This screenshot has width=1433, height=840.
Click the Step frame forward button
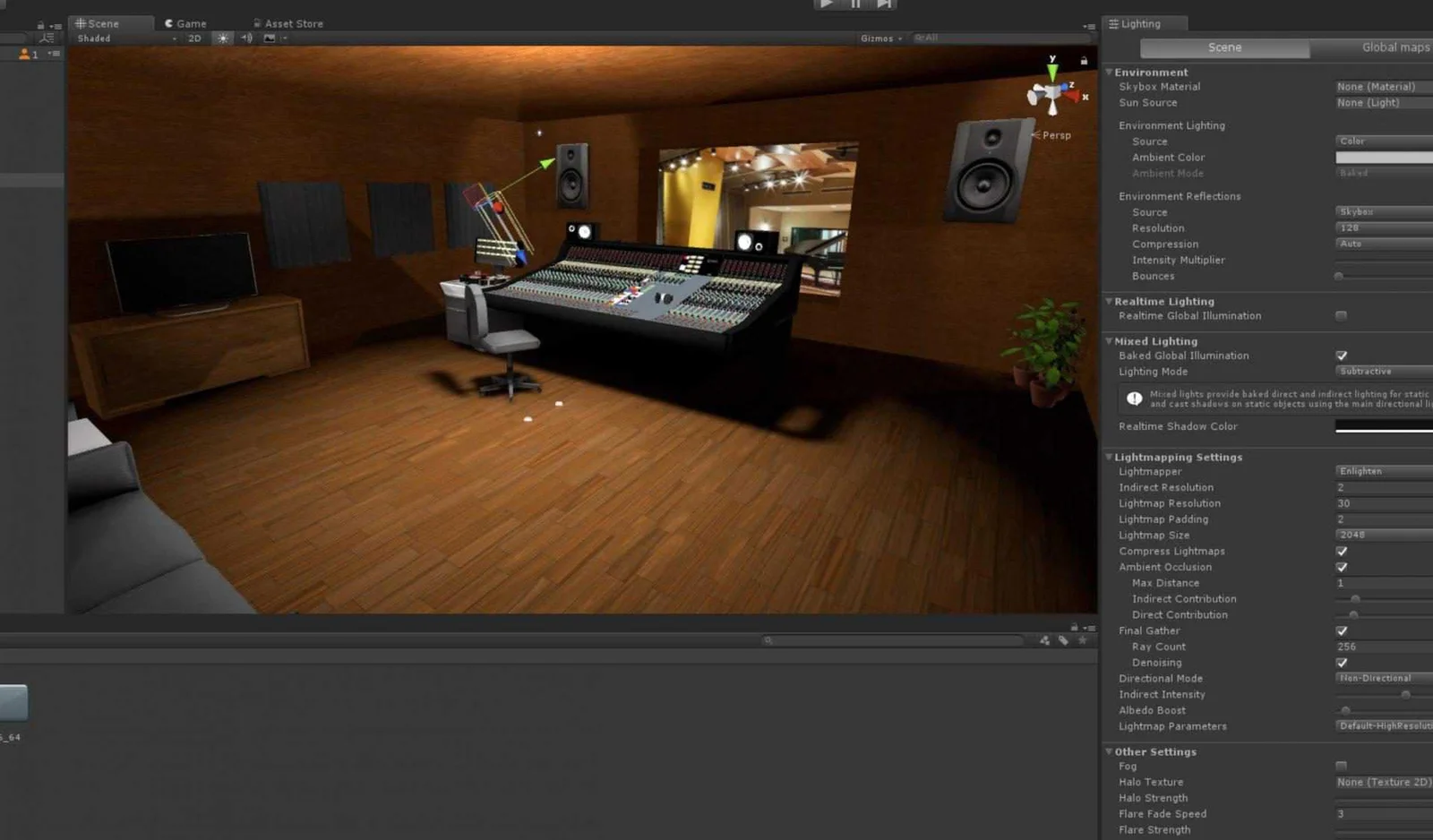pyautogui.click(x=884, y=4)
